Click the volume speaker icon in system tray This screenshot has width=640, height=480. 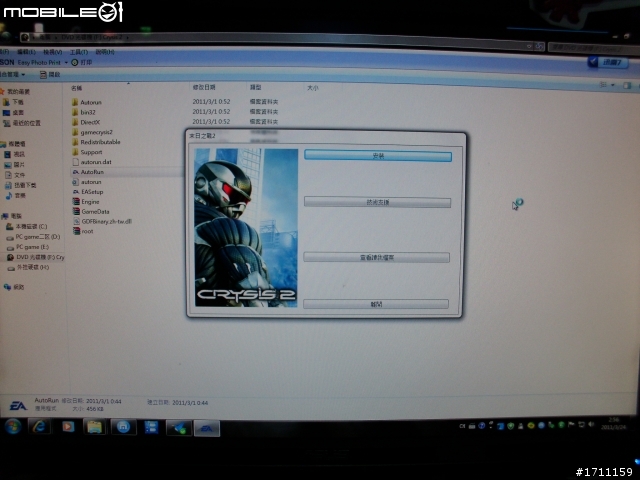click(x=591, y=425)
